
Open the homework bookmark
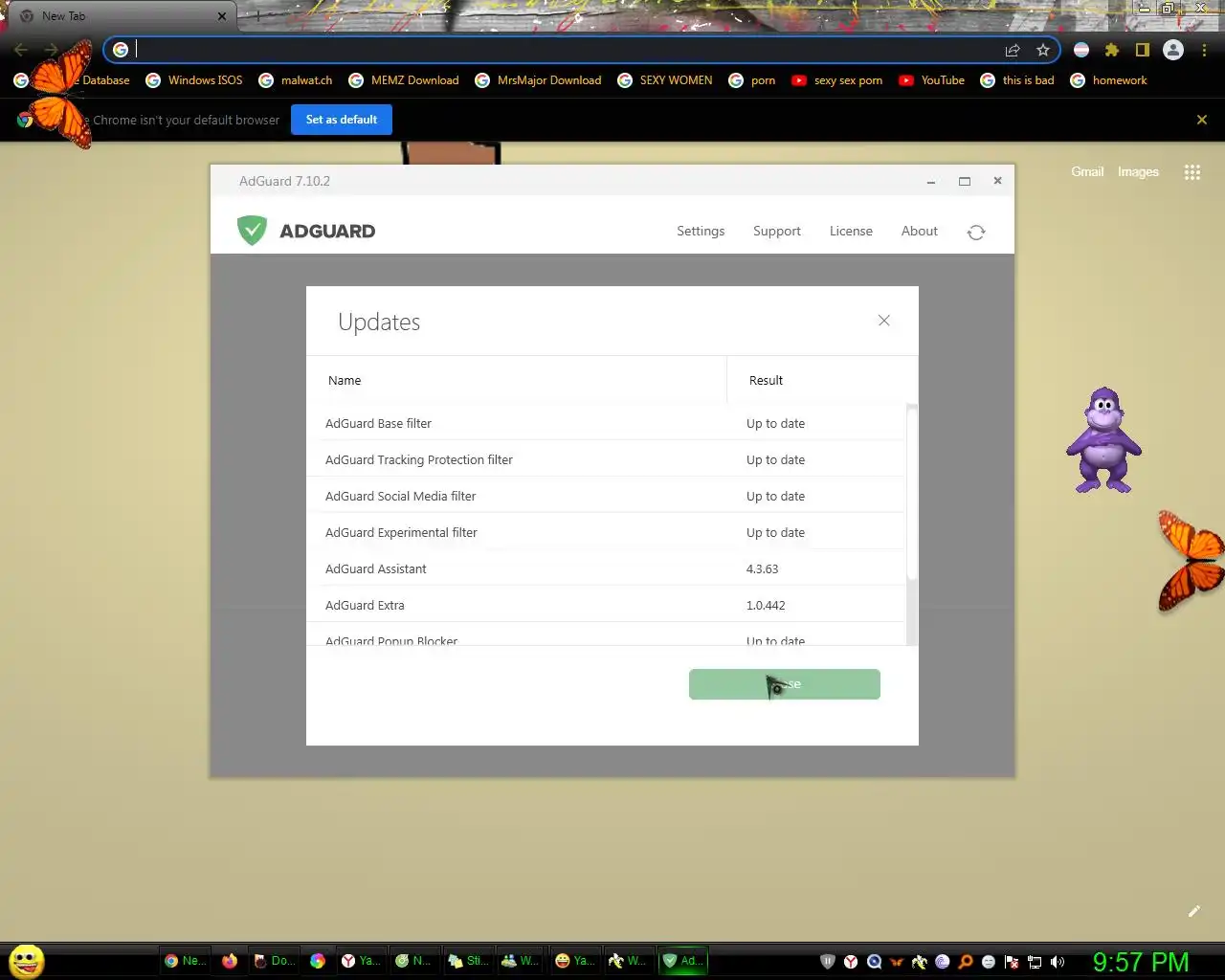(1108, 80)
